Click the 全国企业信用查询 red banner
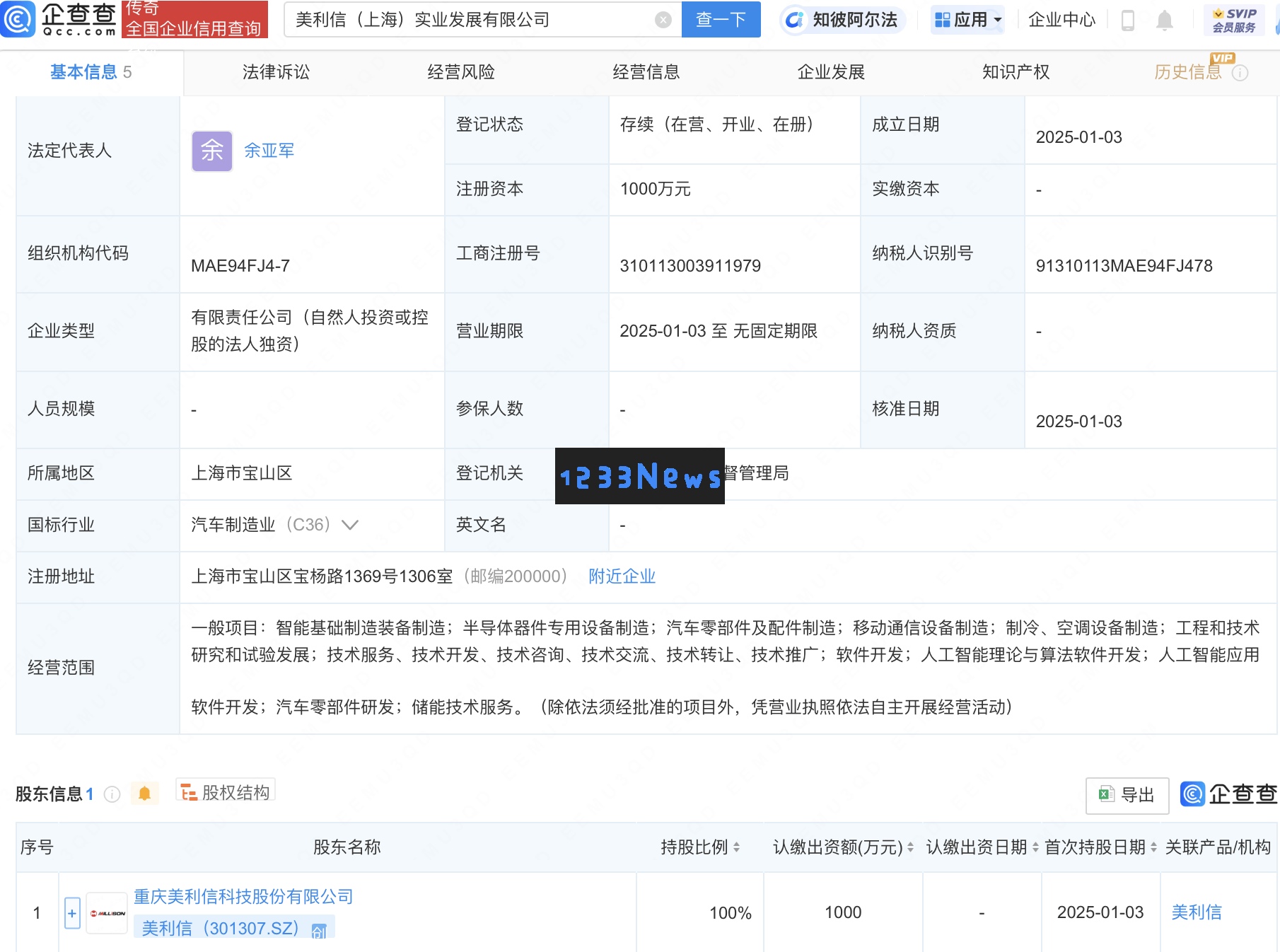 pyautogui.click(x=194, y=19)
